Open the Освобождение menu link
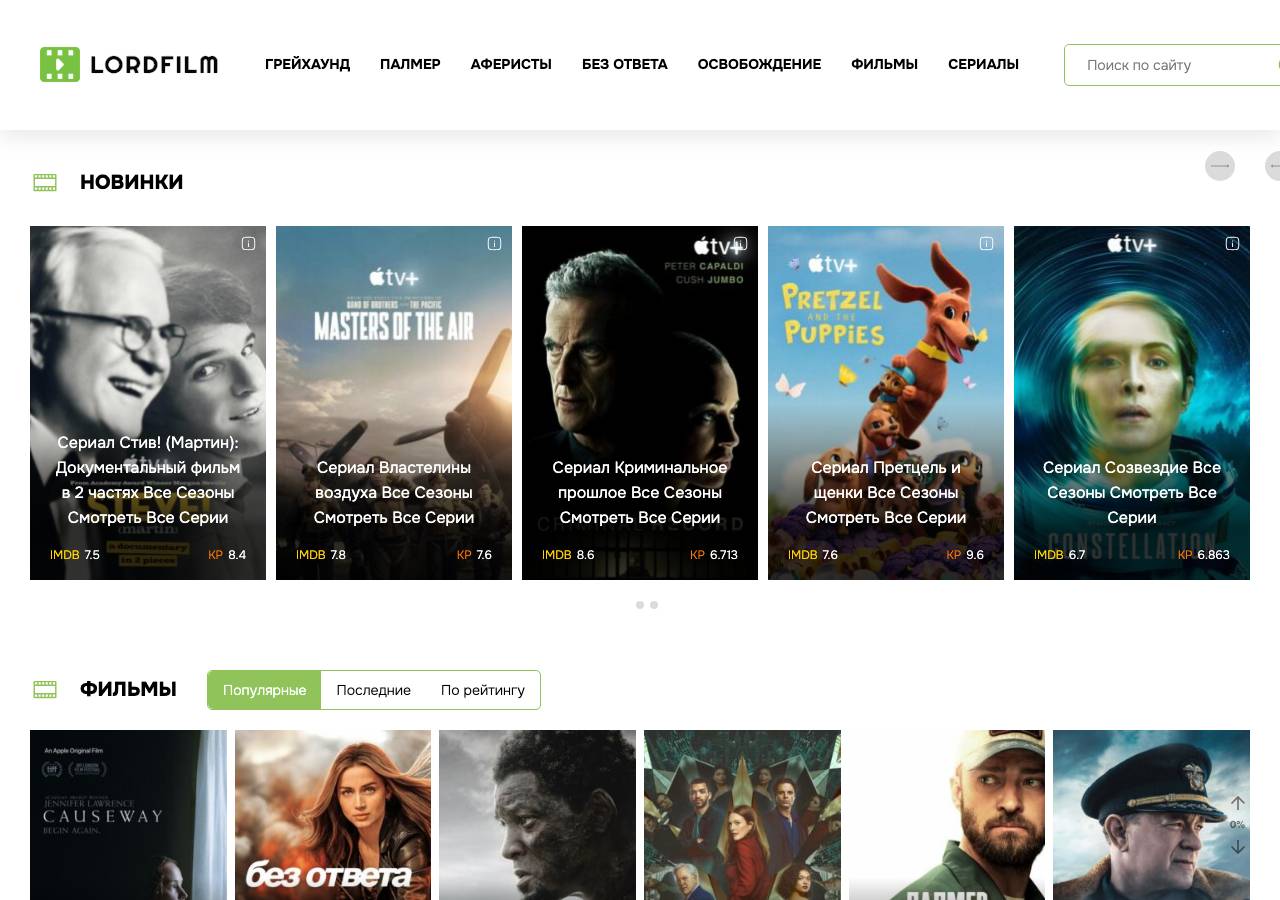This screenshot has width=1280, height=900. tap(759, 64)
